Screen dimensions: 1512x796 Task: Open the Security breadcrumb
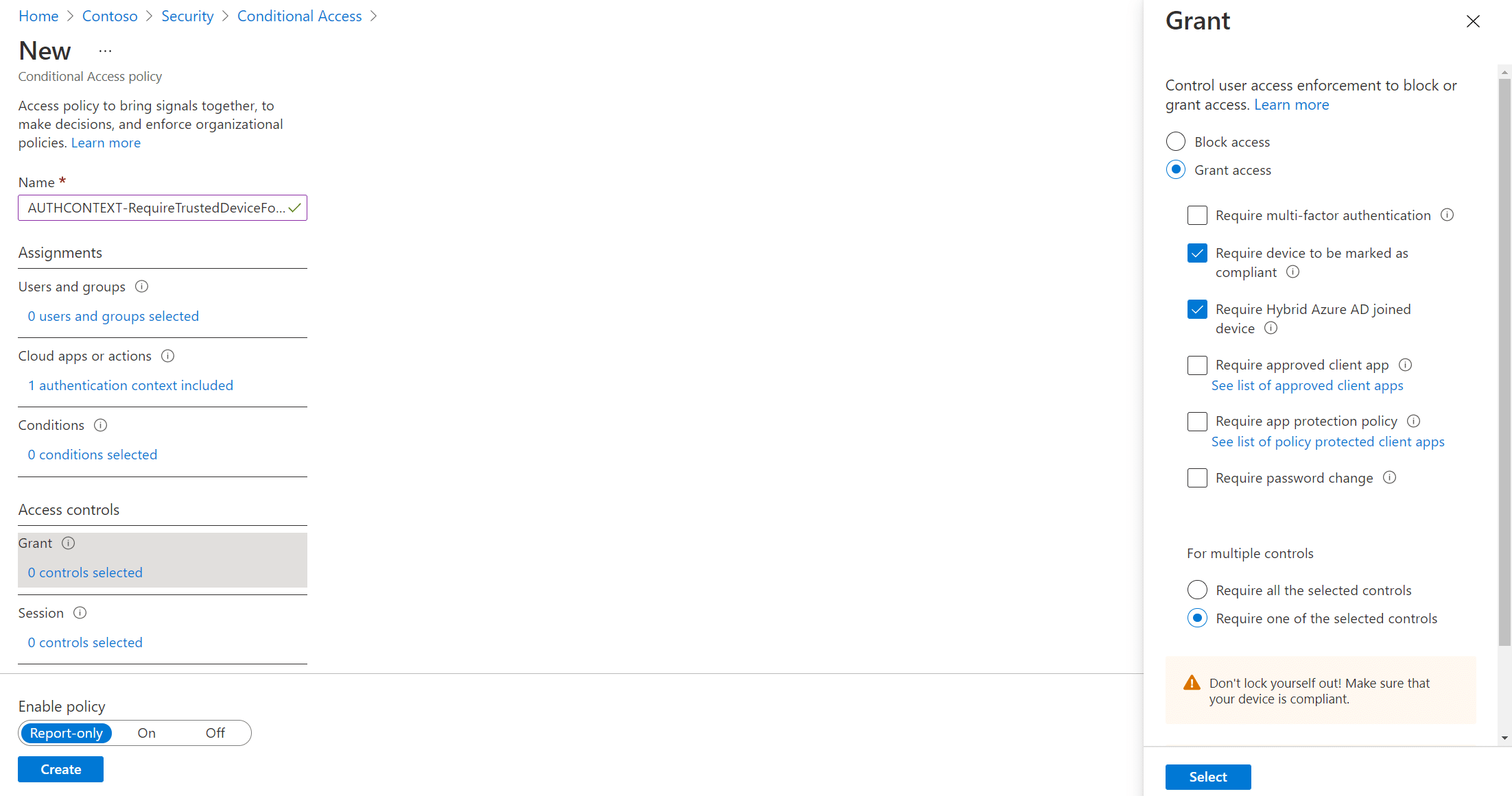[187, 16]
